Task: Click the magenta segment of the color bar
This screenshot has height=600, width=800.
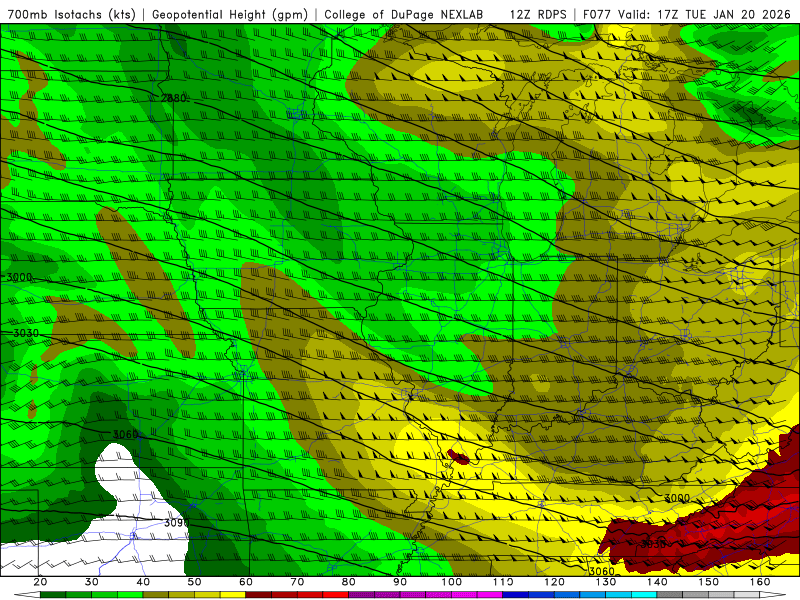Action: (490, 595)
